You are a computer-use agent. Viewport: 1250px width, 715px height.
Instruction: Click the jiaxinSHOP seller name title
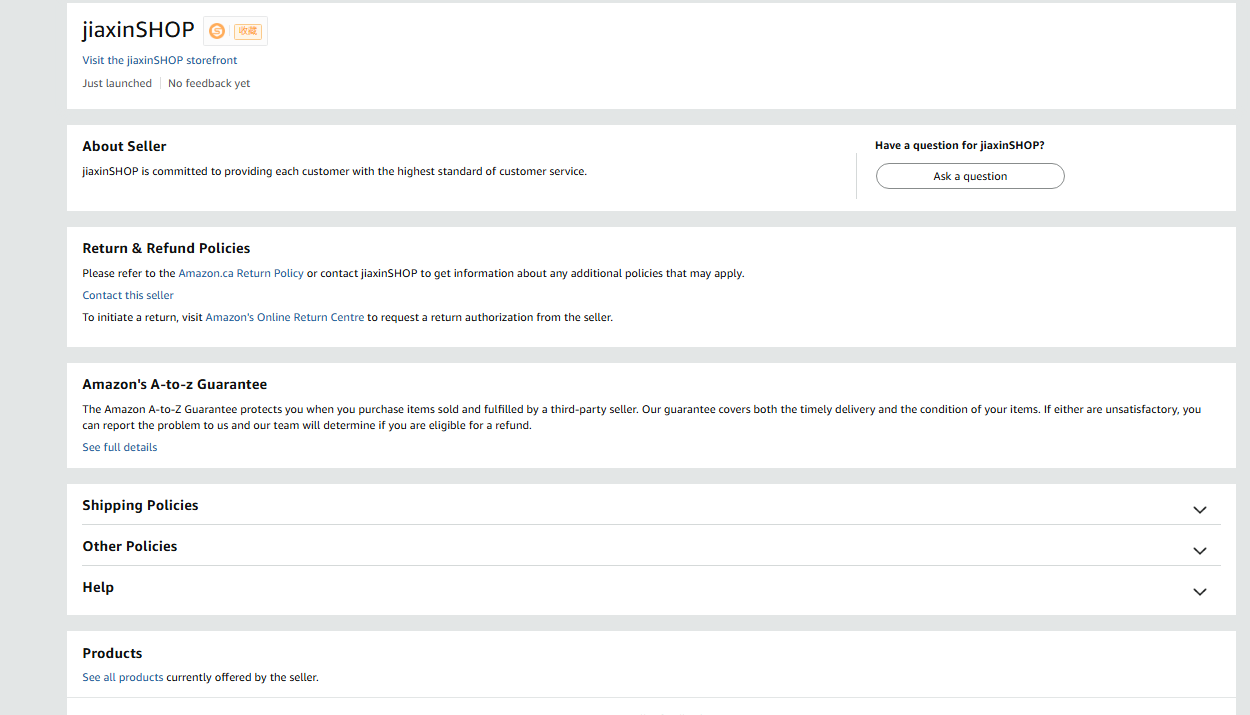138,30
